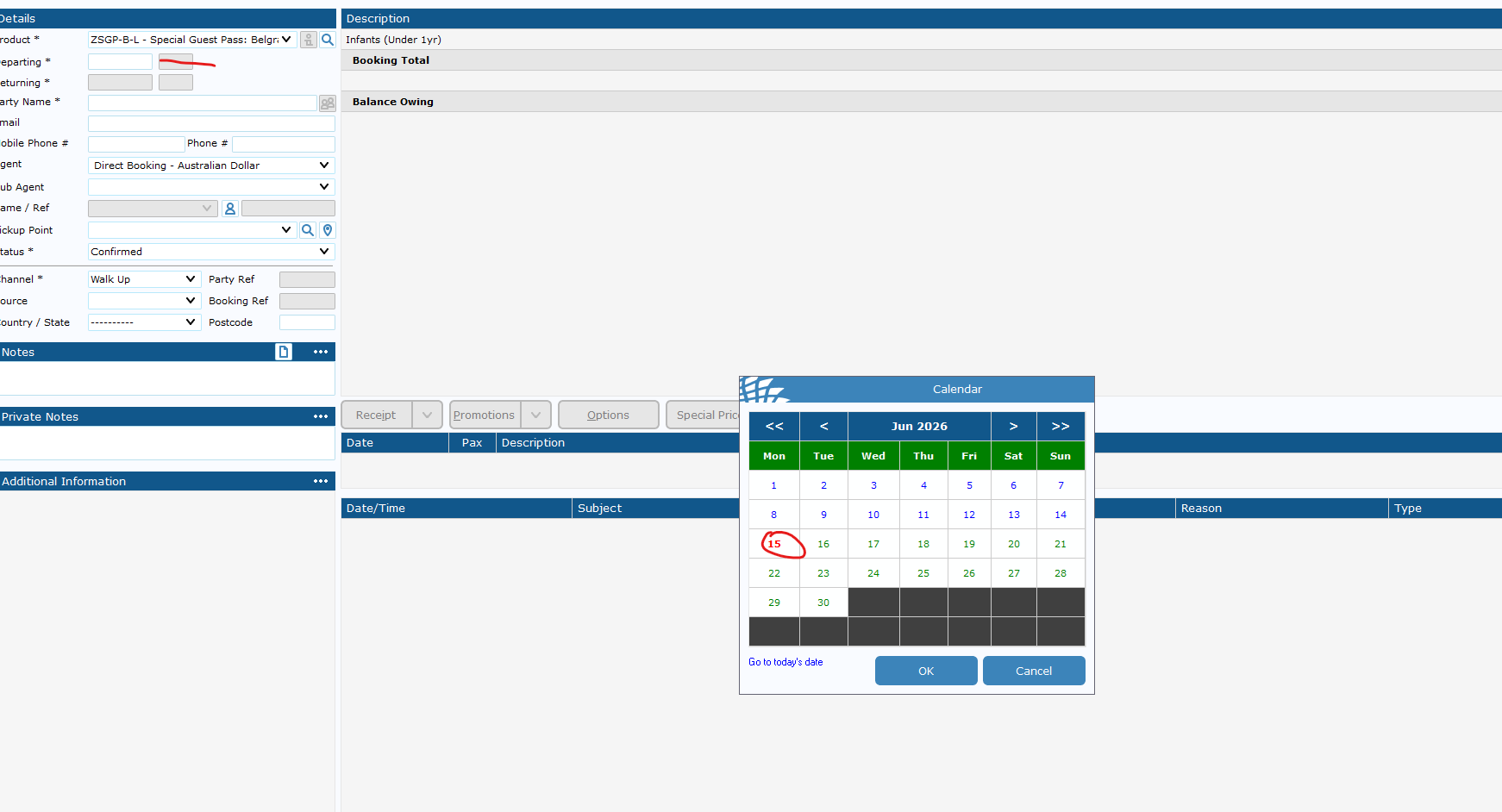Select June 30 in the calendar
This screenshot has width=1502, height=812.
pyautogui.click(x=823, y=603)
